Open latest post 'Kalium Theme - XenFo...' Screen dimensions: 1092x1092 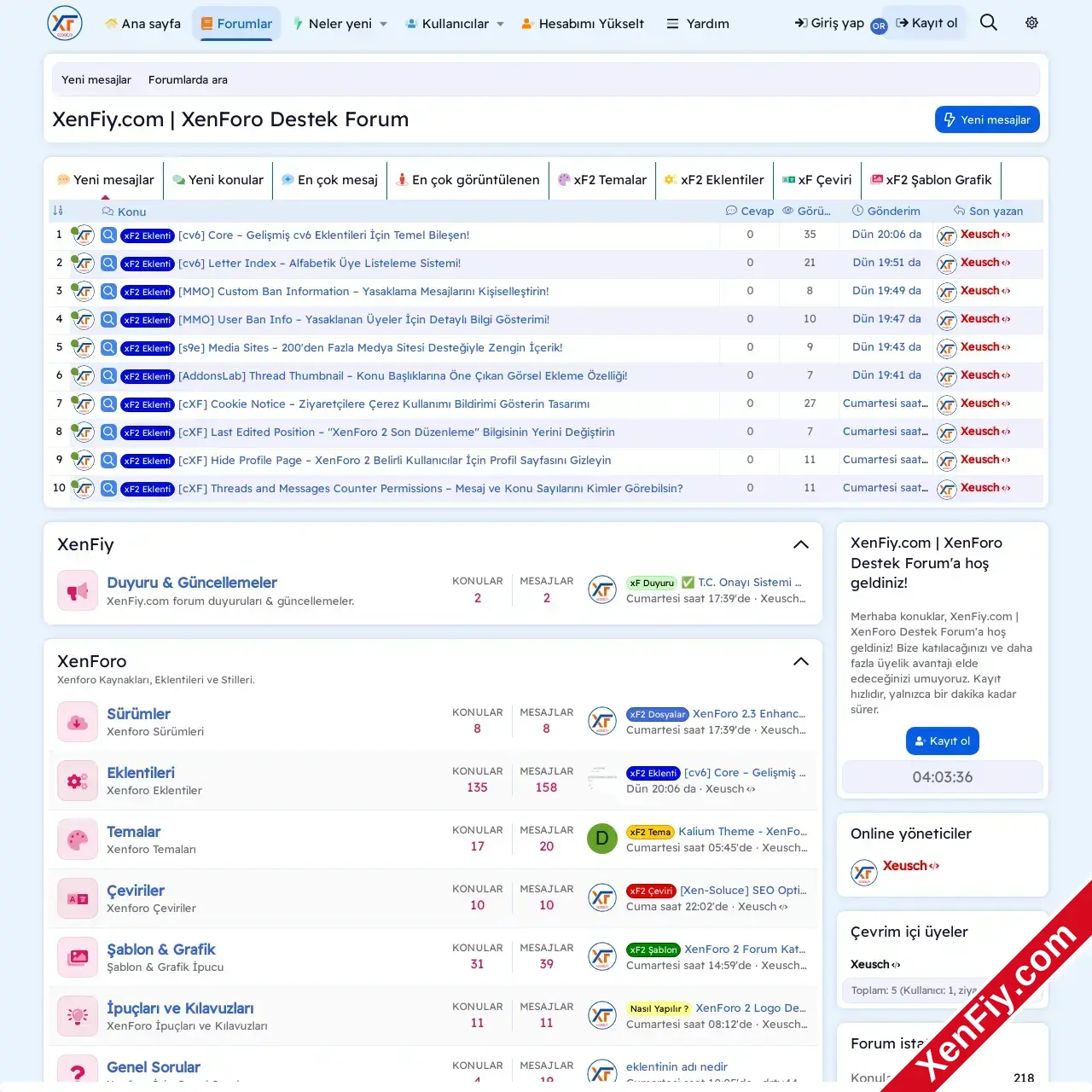pos(742,831)
